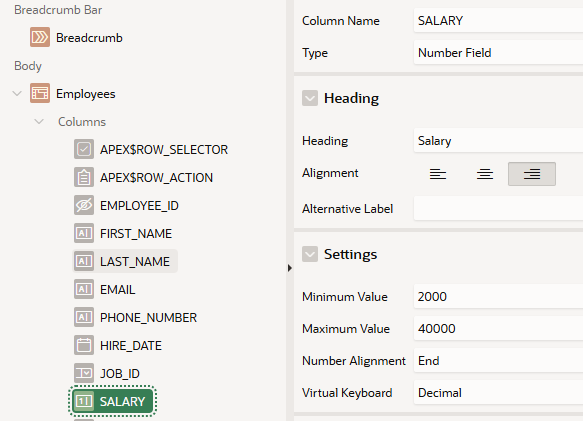This screenshot has height=421, width=583.
Task: Select the APEX$ROW_ACTION column
Action: click(157, 177)
